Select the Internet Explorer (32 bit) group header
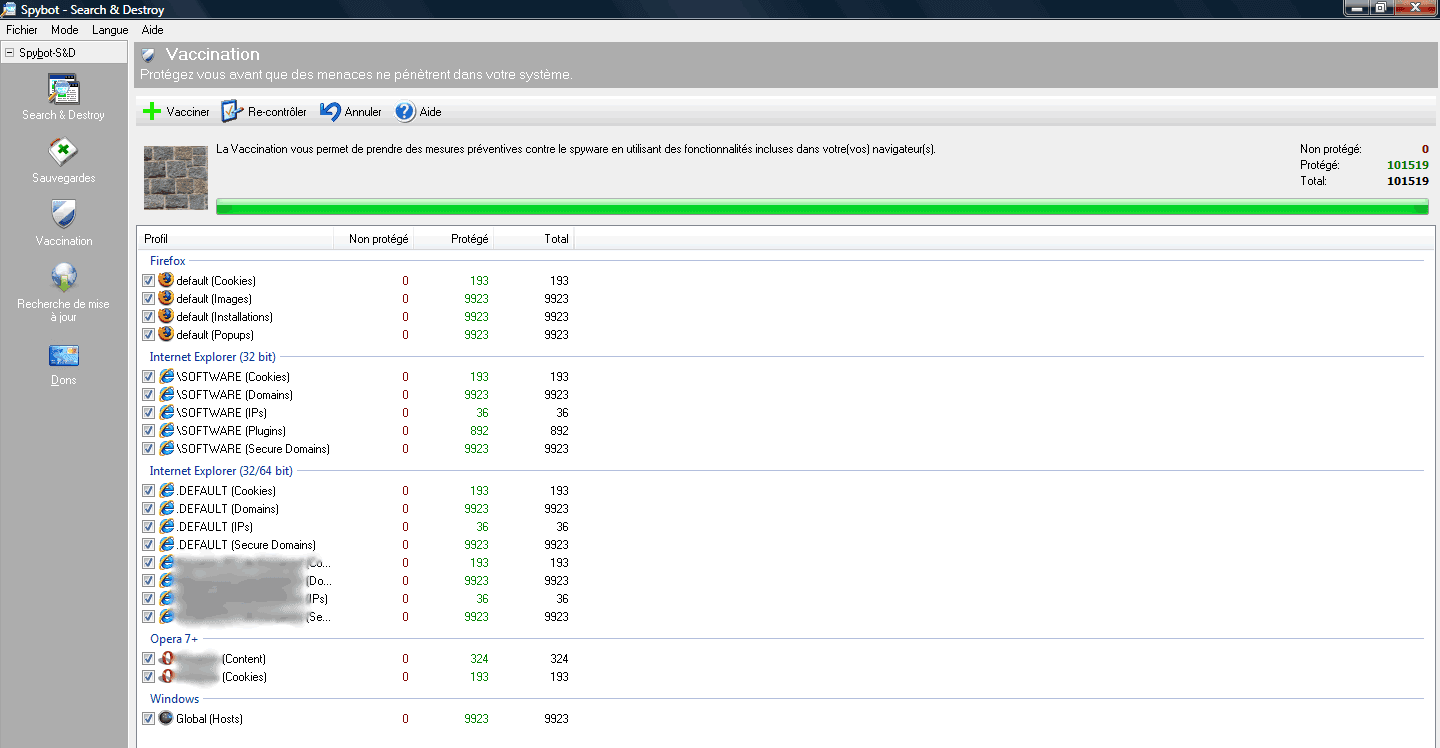The image size is (1440, 748). coord(213,357)
